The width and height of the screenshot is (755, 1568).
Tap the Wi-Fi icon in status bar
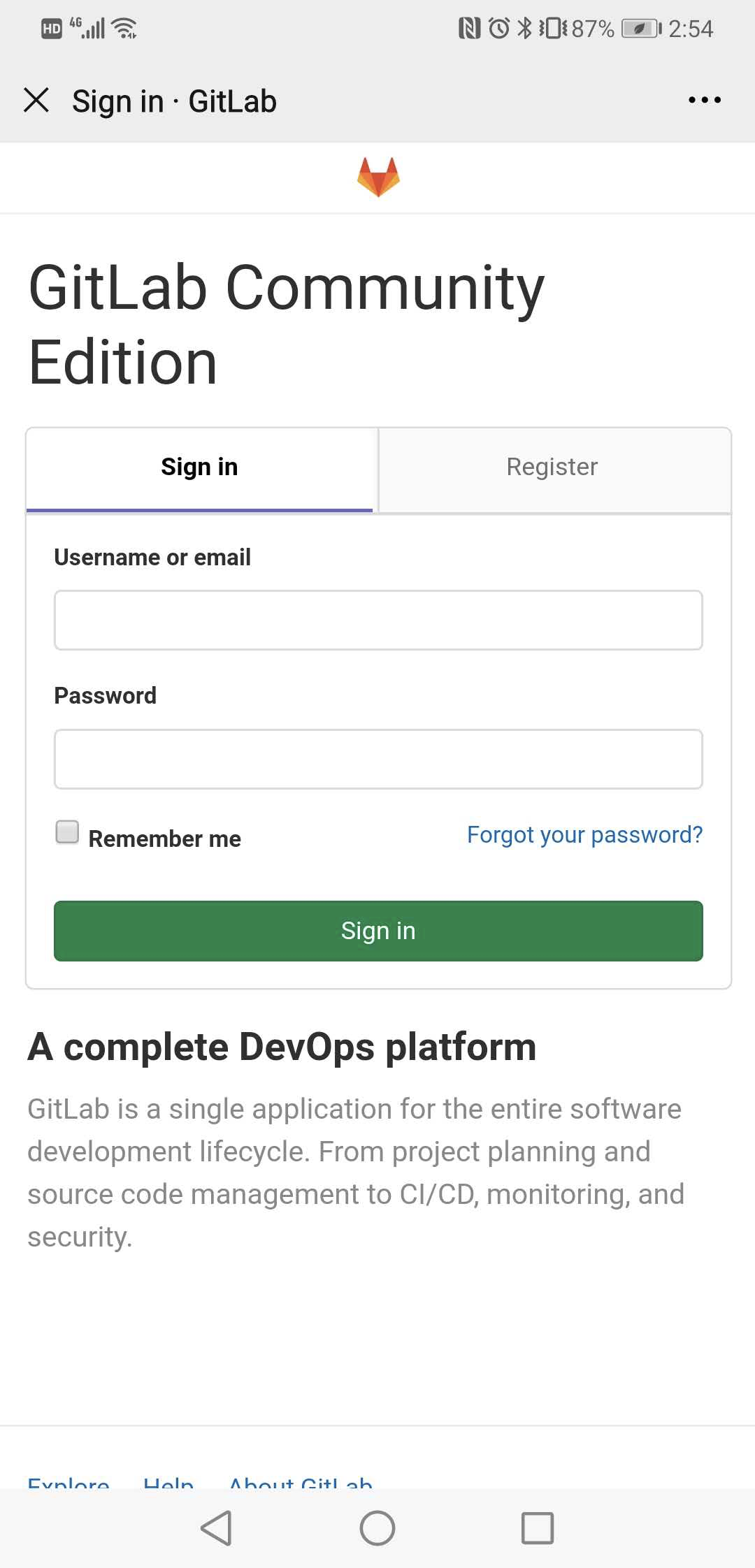click(x=124, y=28)
